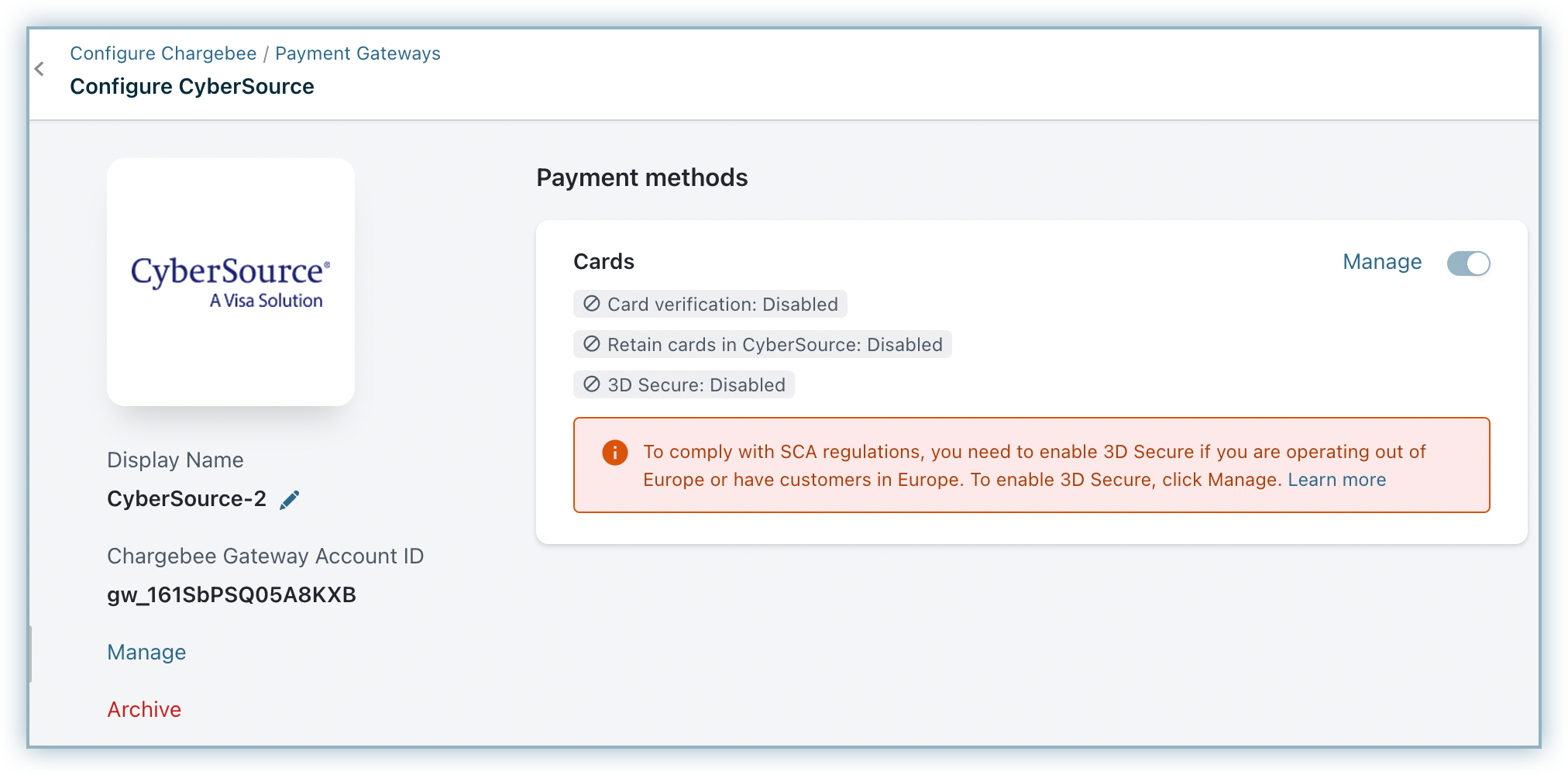Click the back arrow chevron

click(x=40, y=69)
